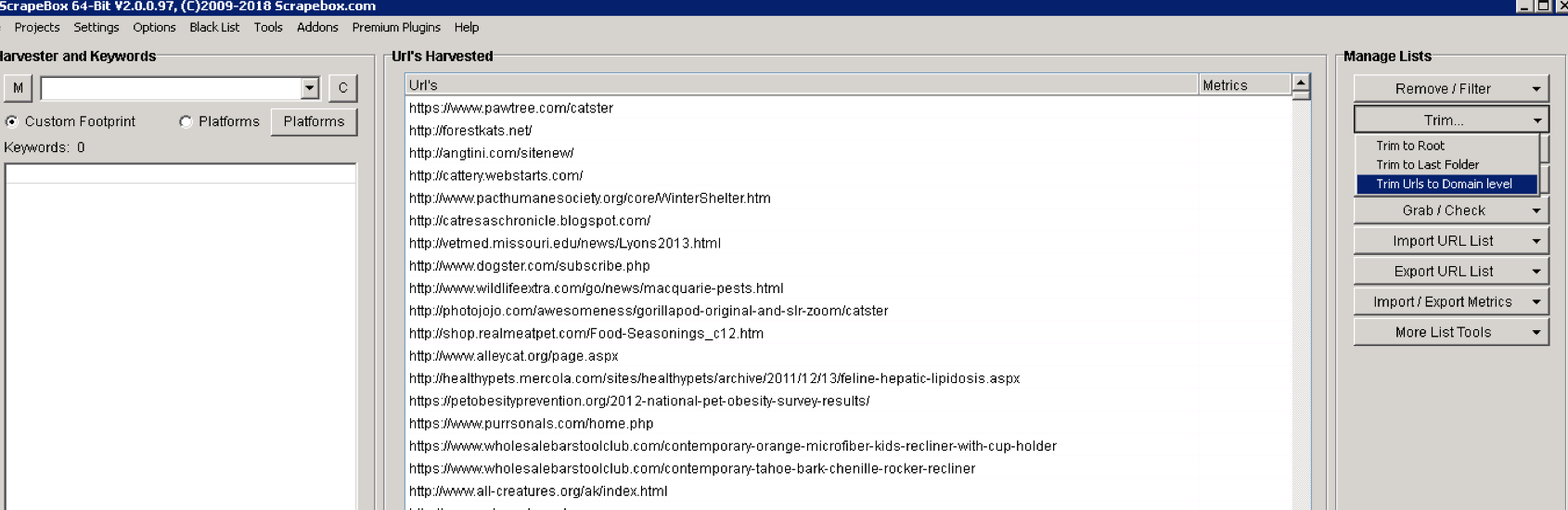This screenshot has width=1568, height=510.
Task: Click into the footprint input field
Action: pyautogui.click(x=171, y=88)
